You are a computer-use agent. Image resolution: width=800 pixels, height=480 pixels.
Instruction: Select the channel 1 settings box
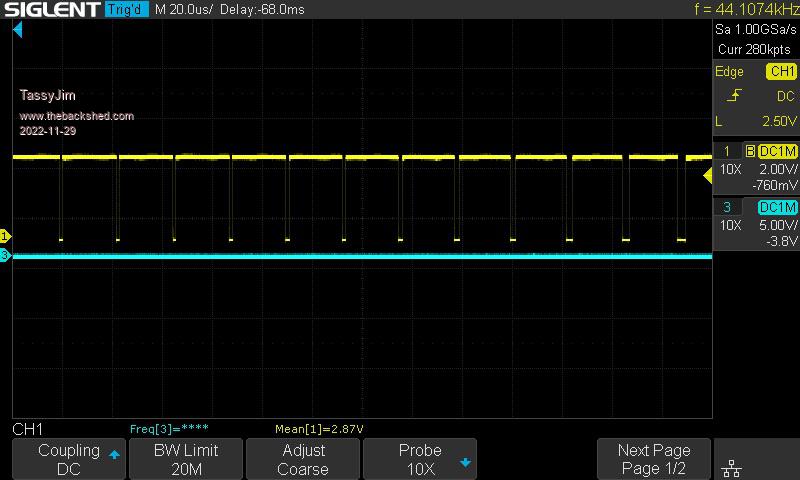coord(756,168)
